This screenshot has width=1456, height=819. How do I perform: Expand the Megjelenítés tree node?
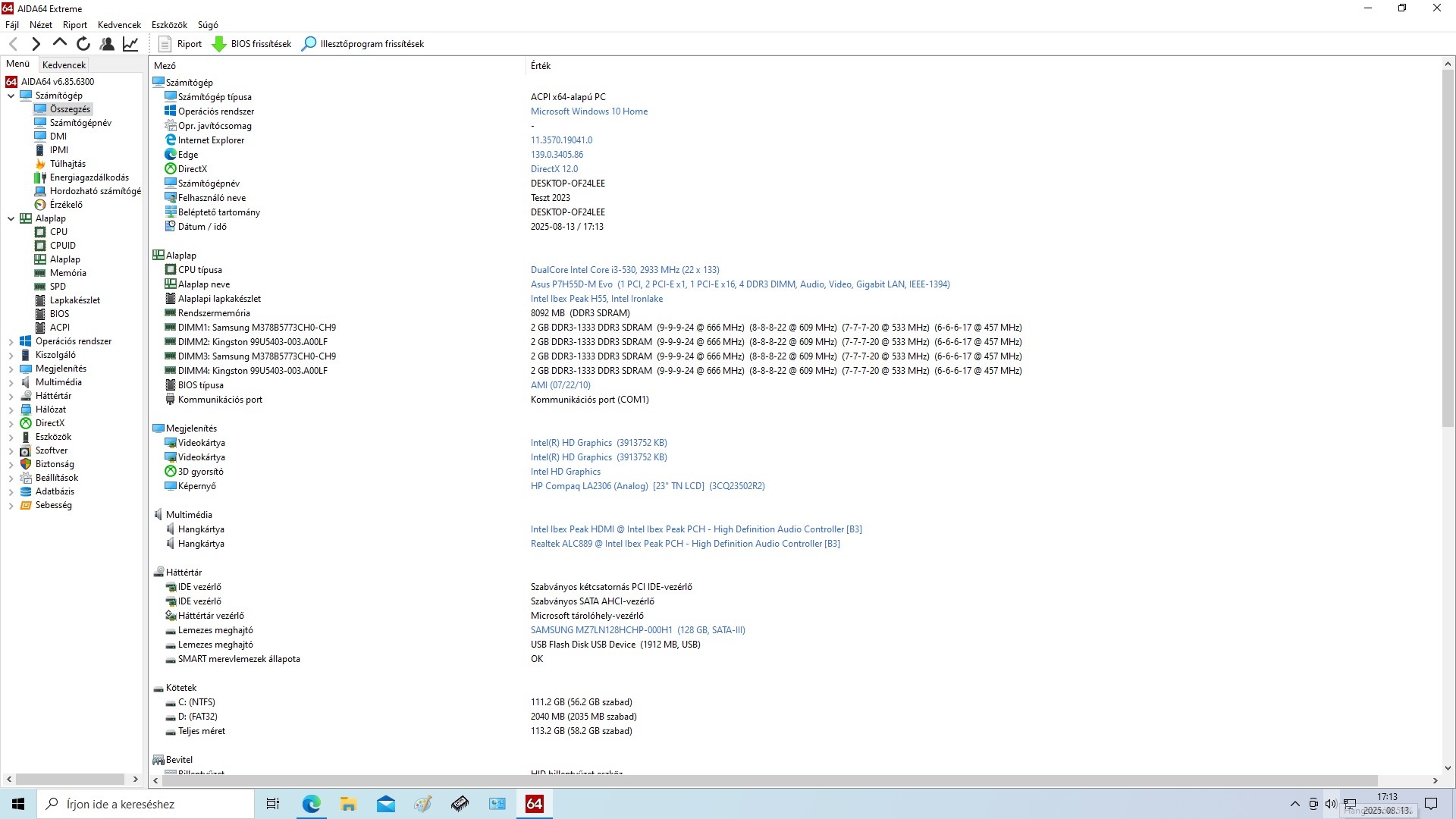[11, 369]
